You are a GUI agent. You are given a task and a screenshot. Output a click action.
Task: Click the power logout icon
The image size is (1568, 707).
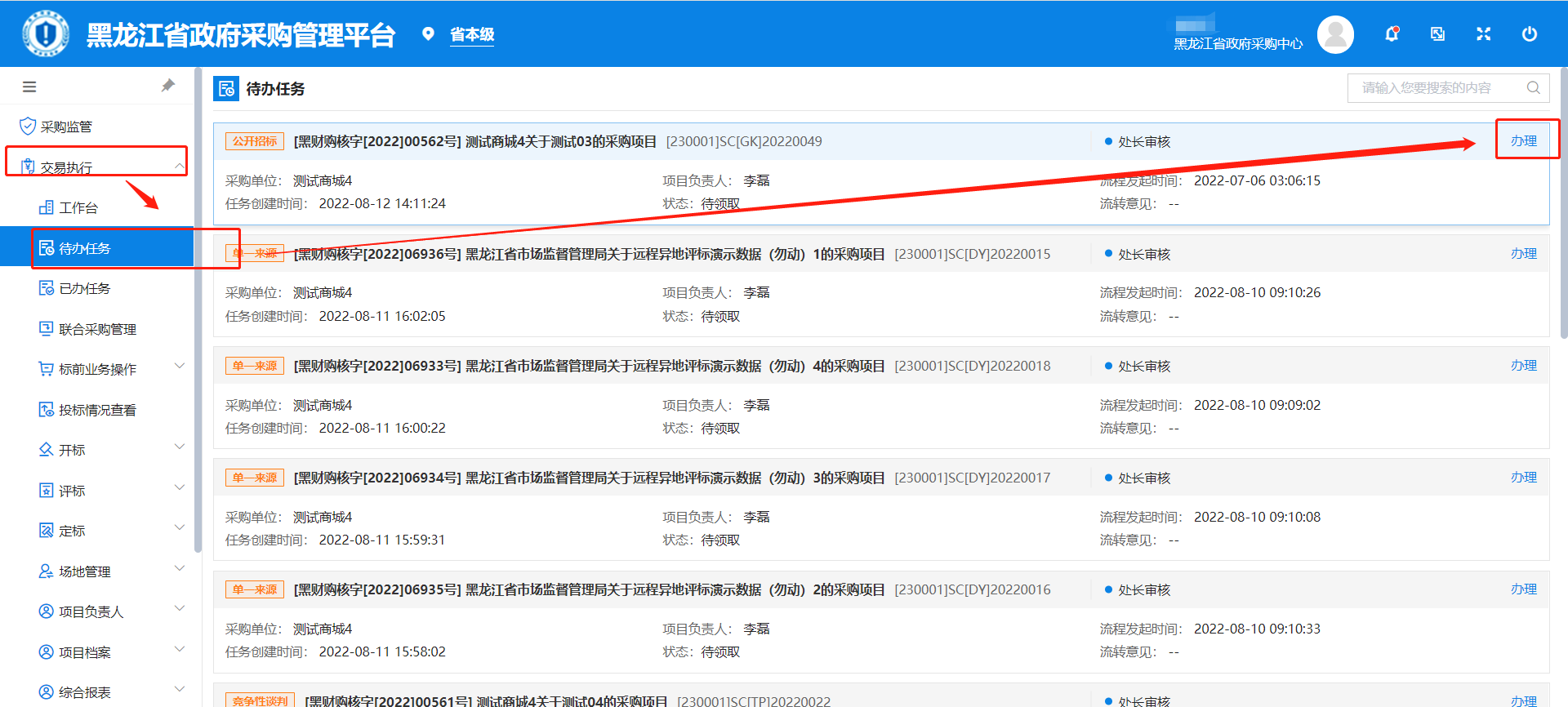coord(1530,33)
